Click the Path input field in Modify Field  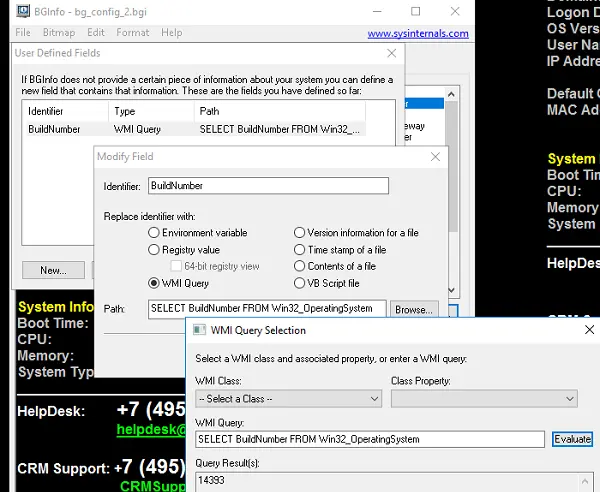coord(267,309)
